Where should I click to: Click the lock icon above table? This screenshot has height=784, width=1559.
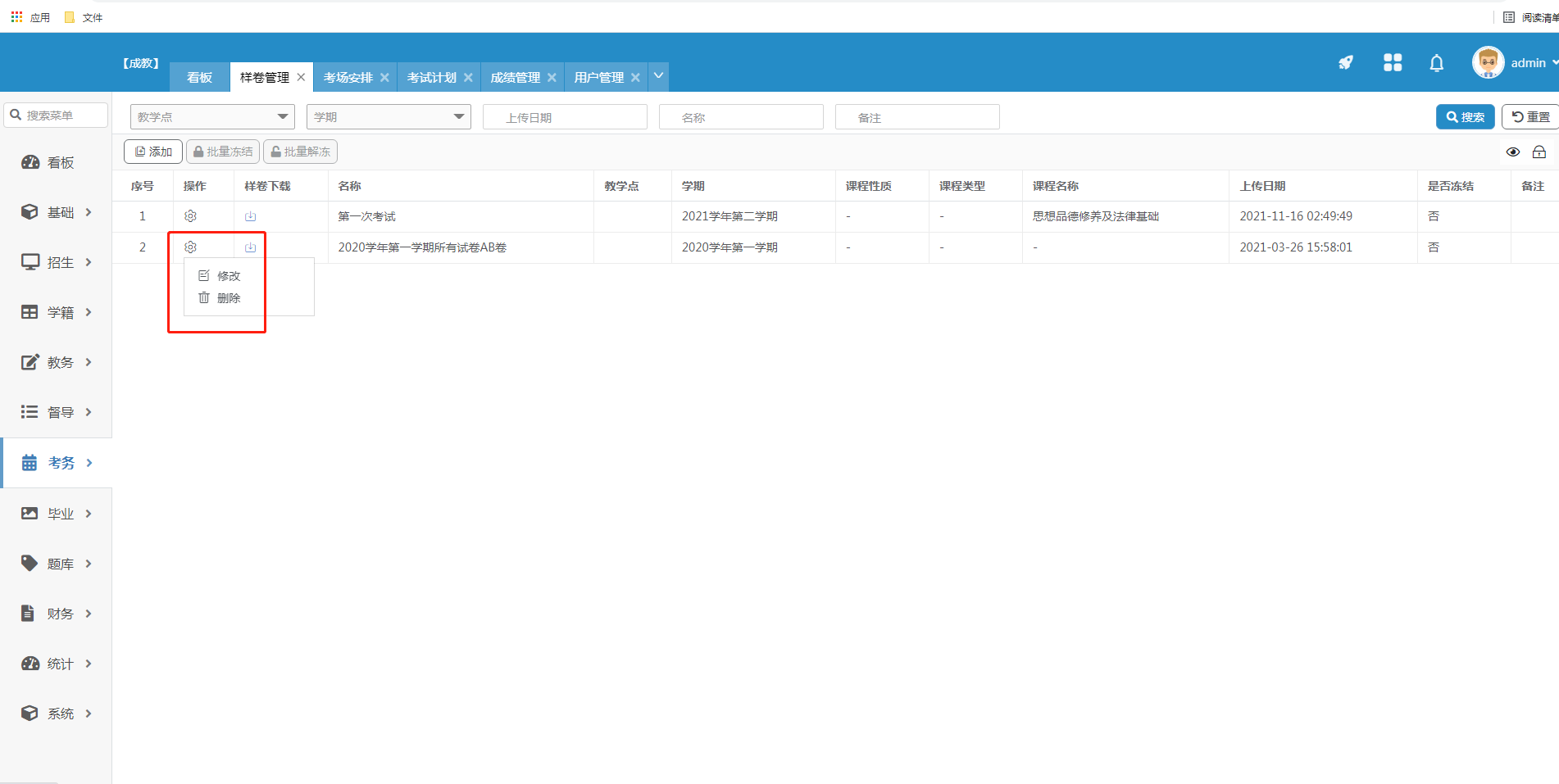click(1539, 152)
